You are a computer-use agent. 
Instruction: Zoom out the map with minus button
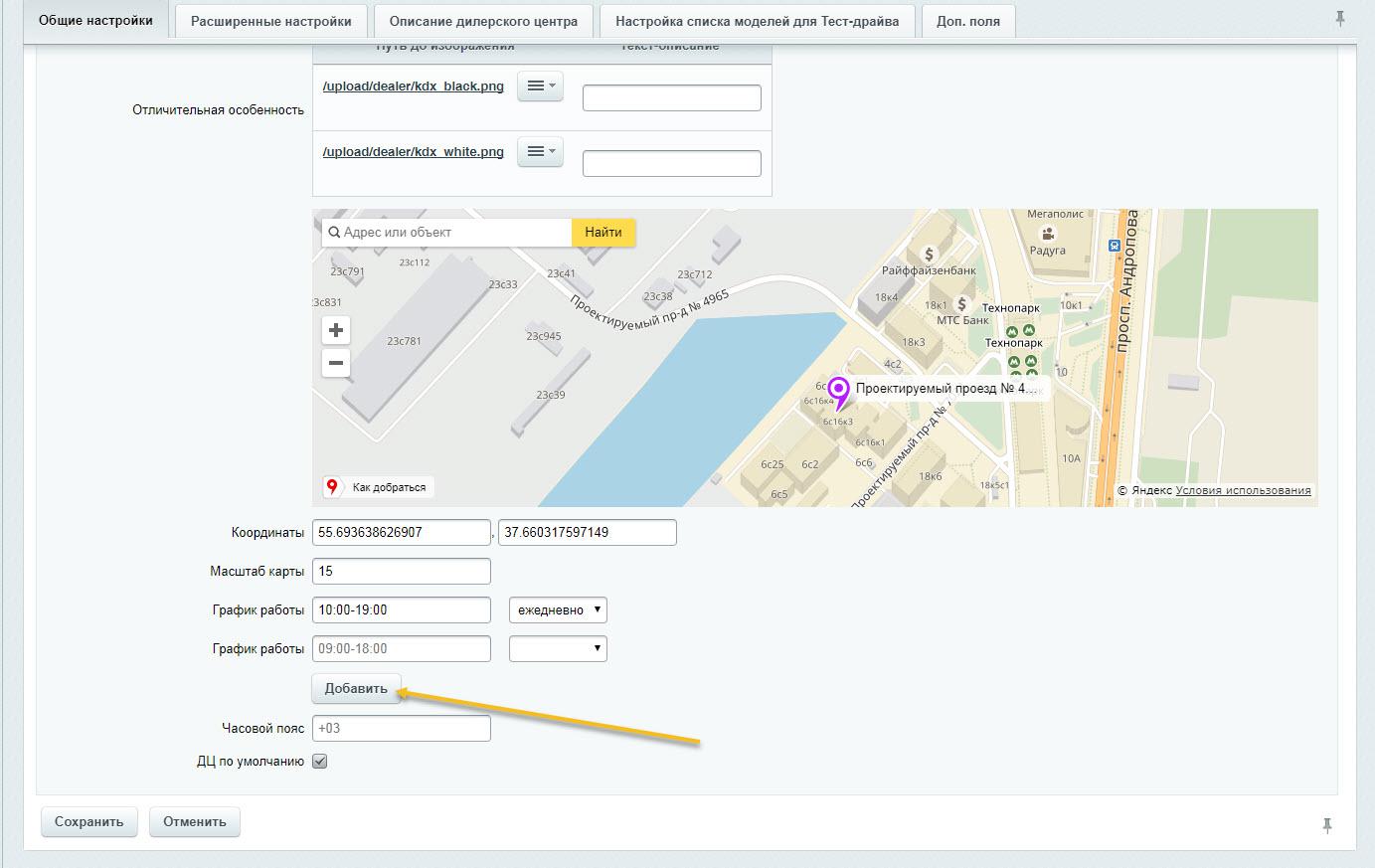pyautogui.click(x=336, y=363)
